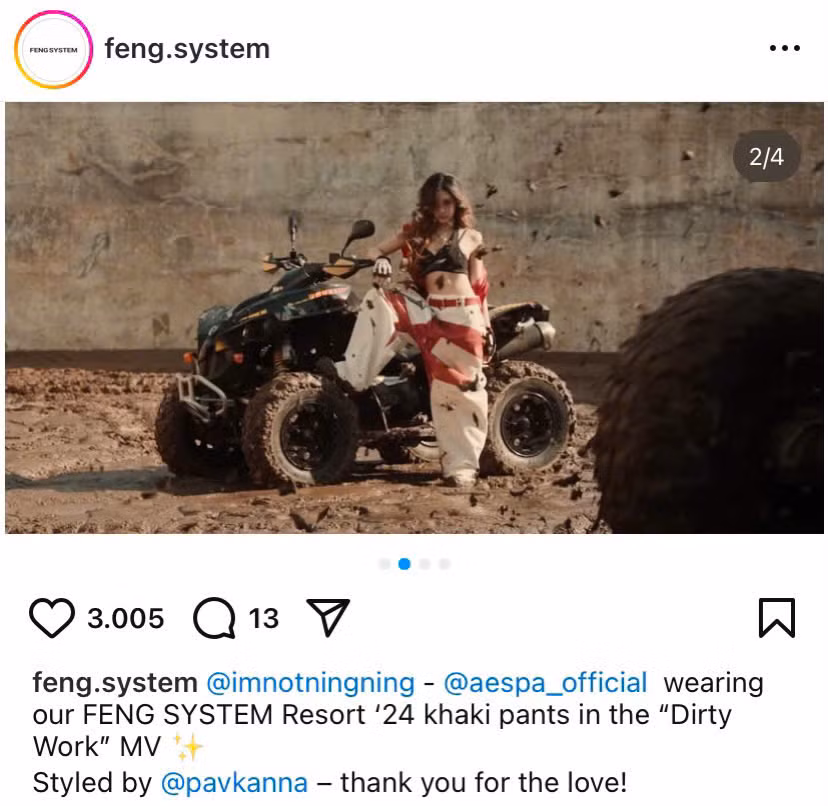
Task: Save the post with the bookmark icon
Action: pyautogui.click(x=777, y=617)
